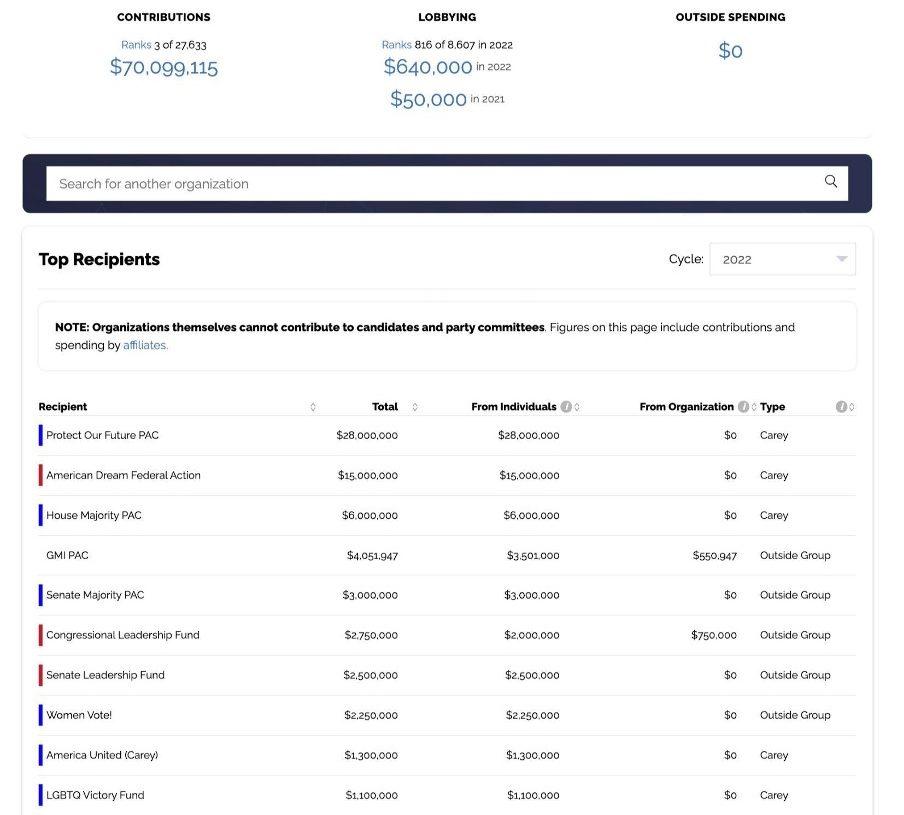
Task: Click GMI PAC's $4,051,947 total
Action: (x=372, y=556)
